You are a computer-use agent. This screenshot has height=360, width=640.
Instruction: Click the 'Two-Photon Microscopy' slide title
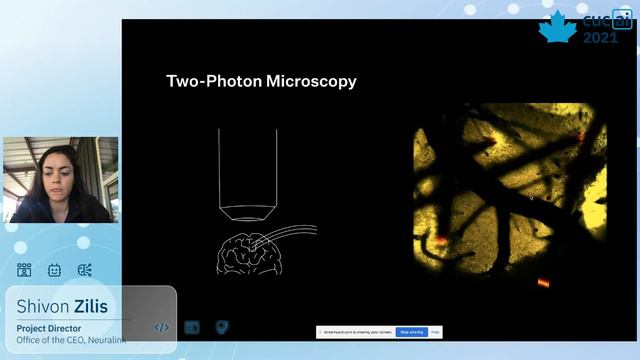[x=262, y=81]
